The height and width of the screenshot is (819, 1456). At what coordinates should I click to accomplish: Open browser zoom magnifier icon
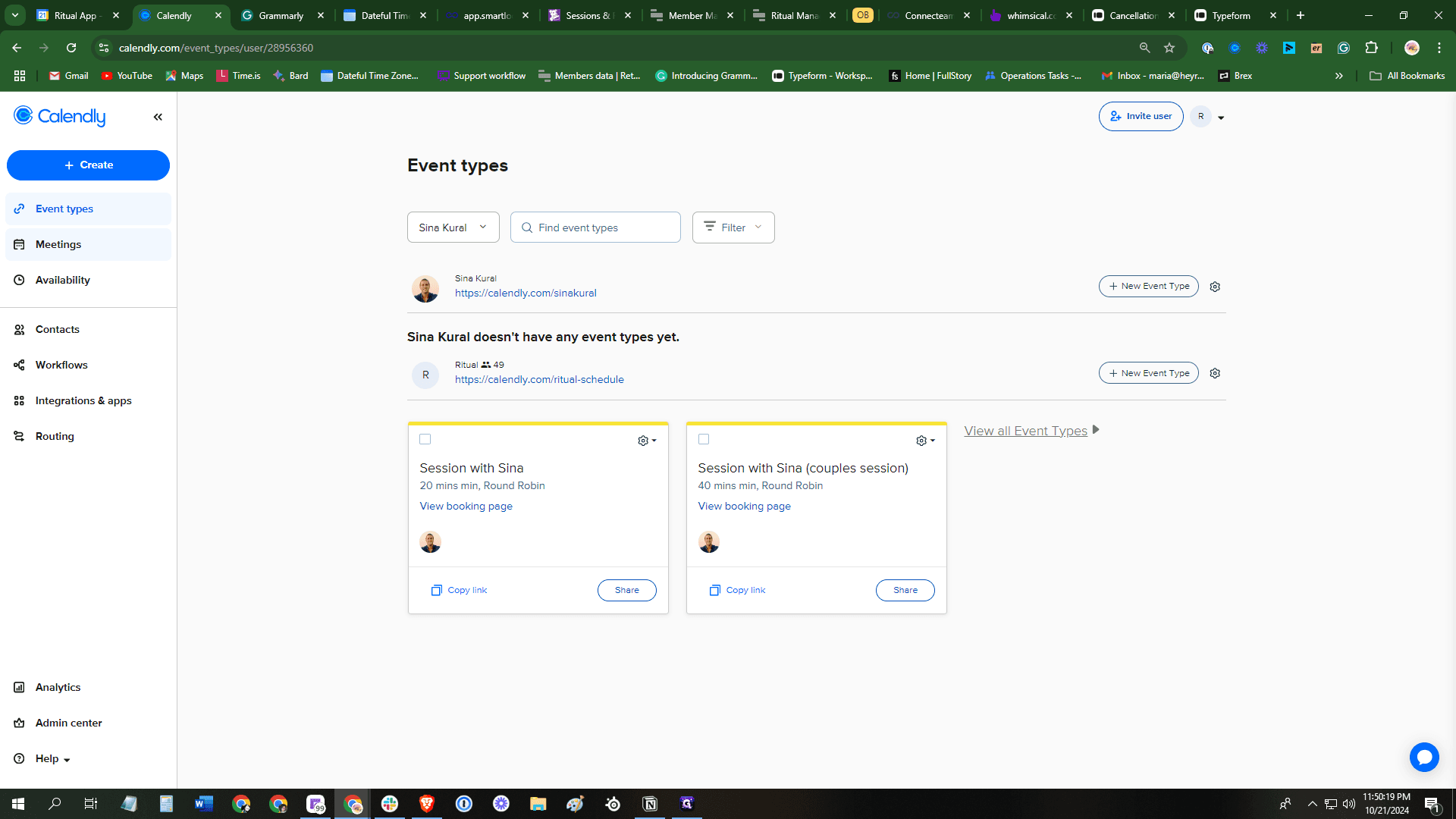tap(1144, 48)
